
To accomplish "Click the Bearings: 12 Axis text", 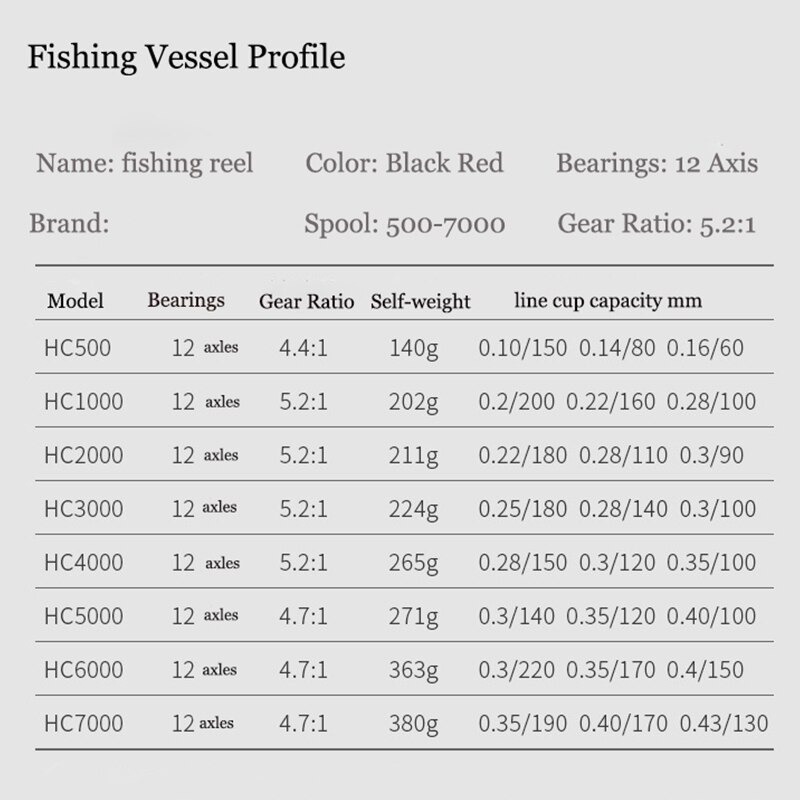I will (657, 163).
